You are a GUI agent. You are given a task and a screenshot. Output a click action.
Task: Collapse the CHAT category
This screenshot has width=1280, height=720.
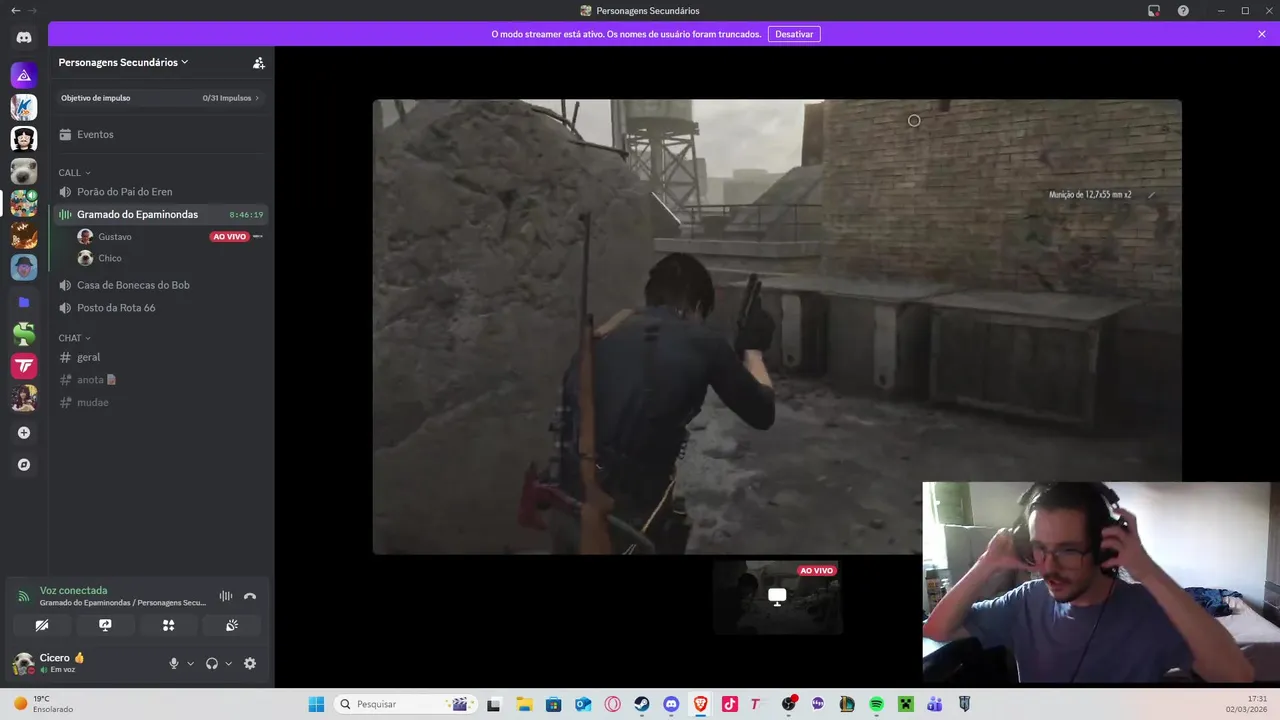click(74, 338)
